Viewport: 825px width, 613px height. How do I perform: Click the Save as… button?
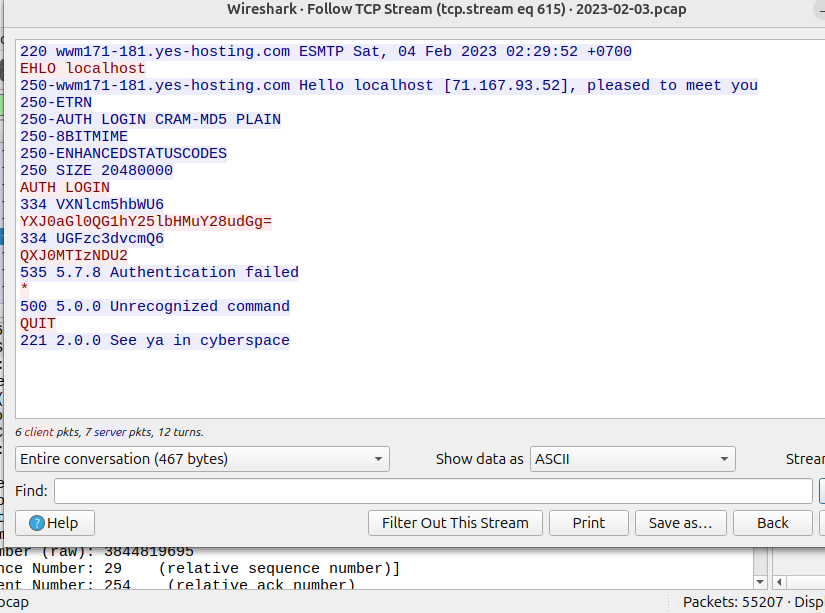[680, 523]
